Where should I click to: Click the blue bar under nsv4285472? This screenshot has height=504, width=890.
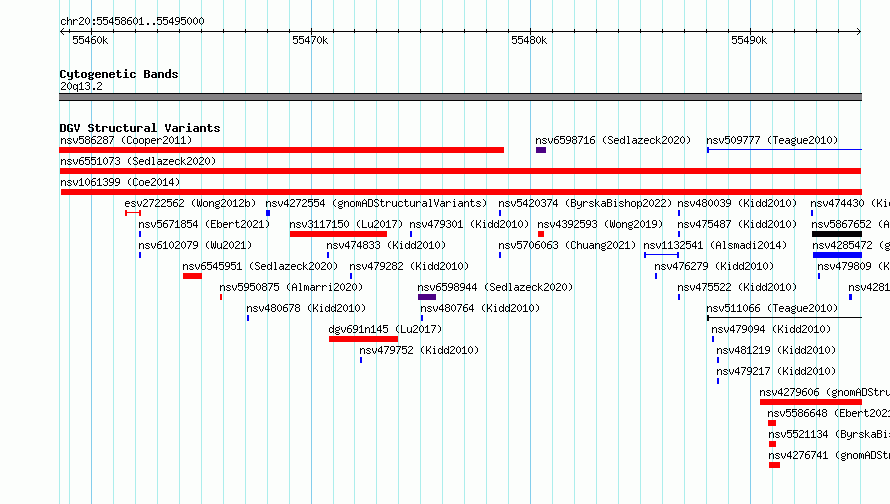click(837, 255)
